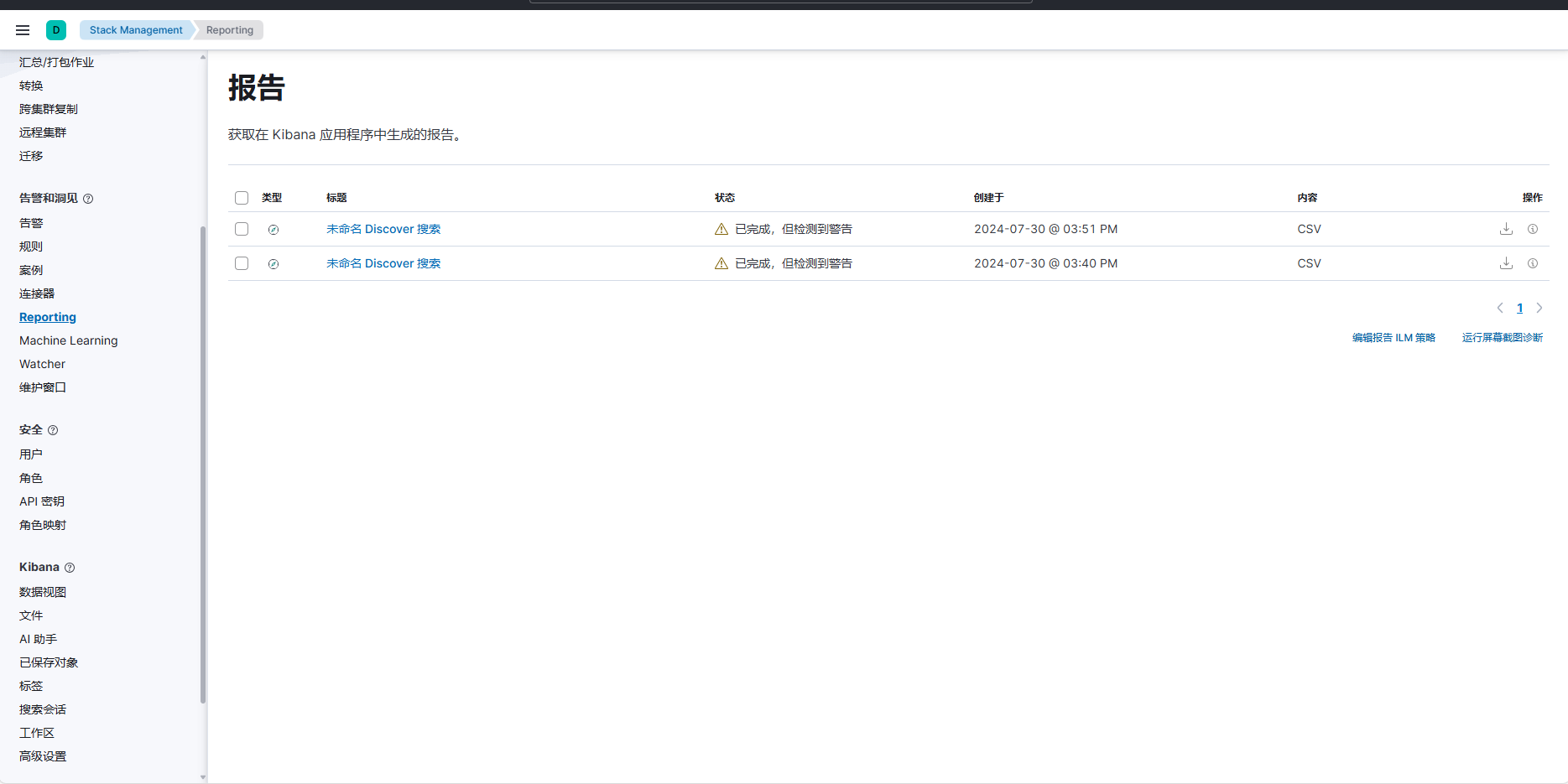Select all reports with the header checkbox
The height and width of the screenshot is (784, 1568).
[242, 198]
